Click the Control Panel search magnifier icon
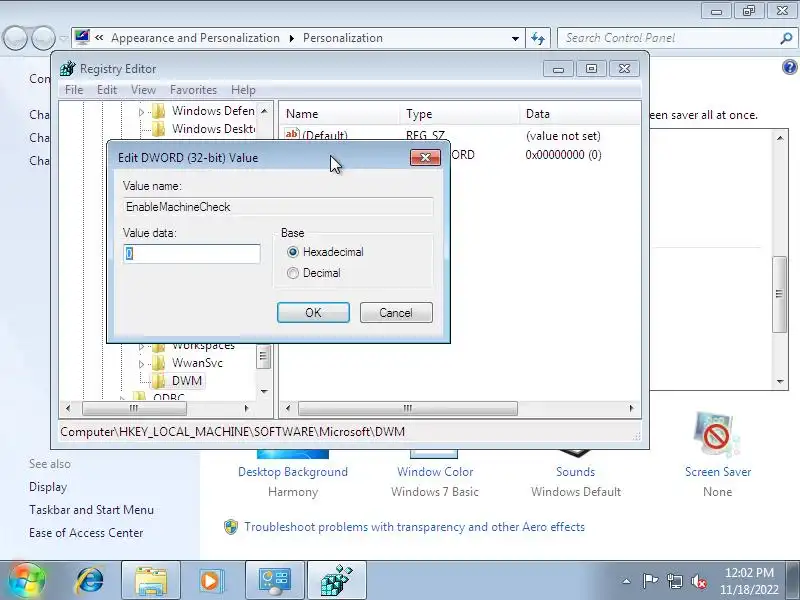The width and height of the screenshot is (800, 600). pos(786,38)
